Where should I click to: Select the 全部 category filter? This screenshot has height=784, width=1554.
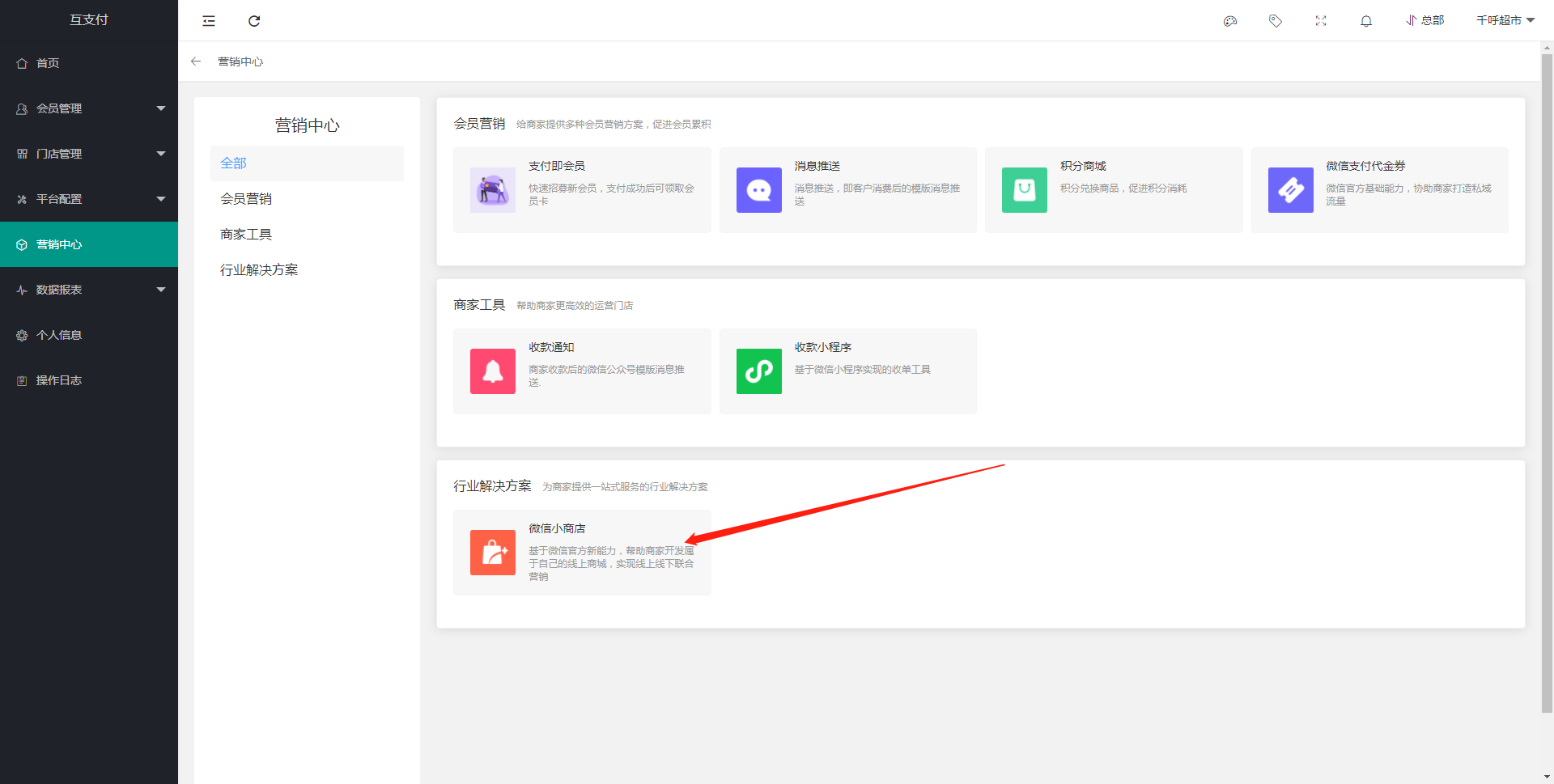pos(307,163)
